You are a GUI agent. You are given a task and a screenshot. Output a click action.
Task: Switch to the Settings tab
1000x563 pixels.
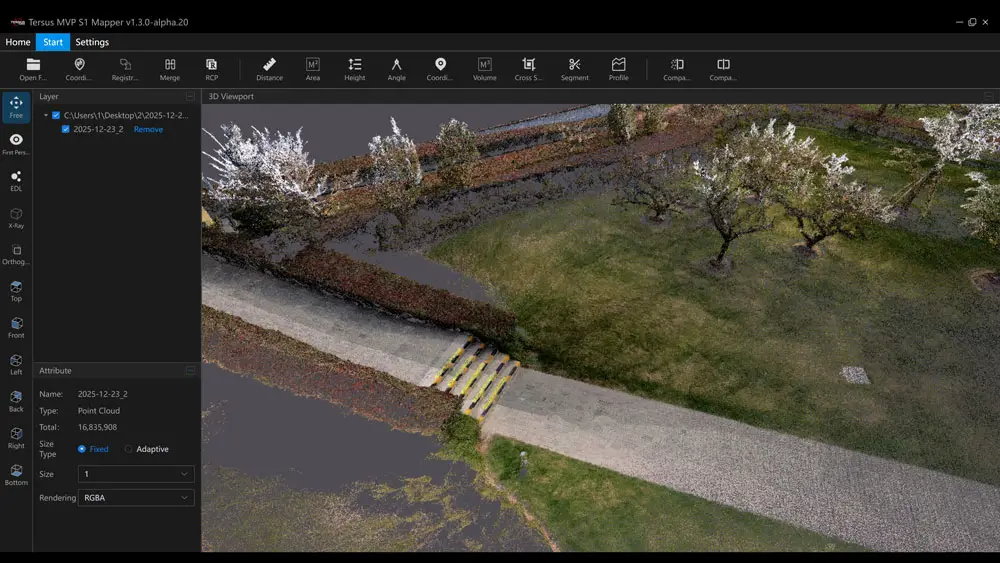pos(92,42)
